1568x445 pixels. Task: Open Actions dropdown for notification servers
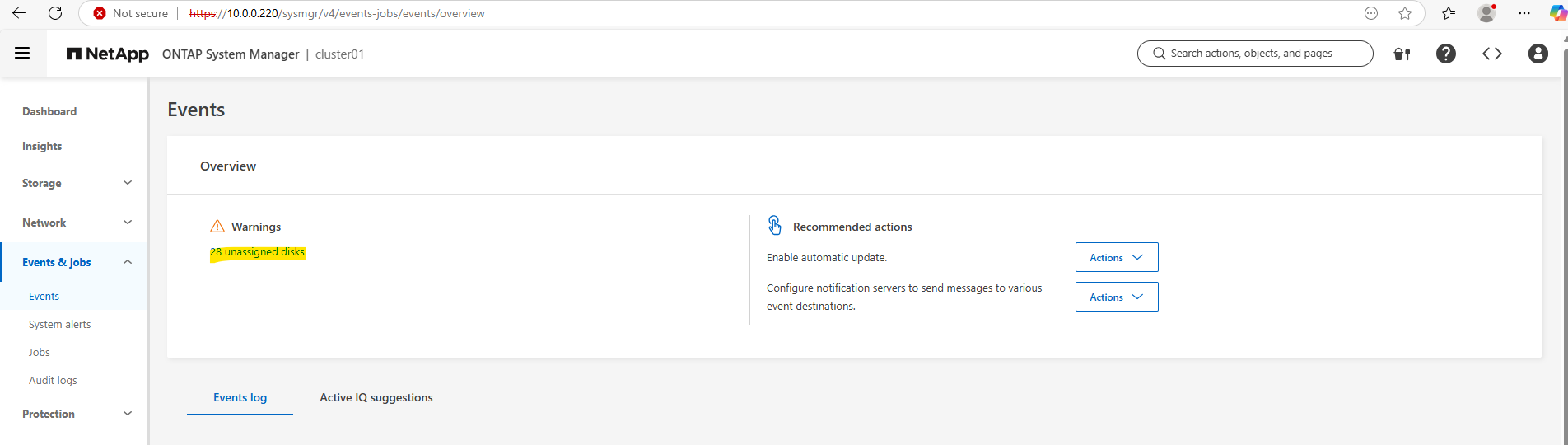[1117, 297]
